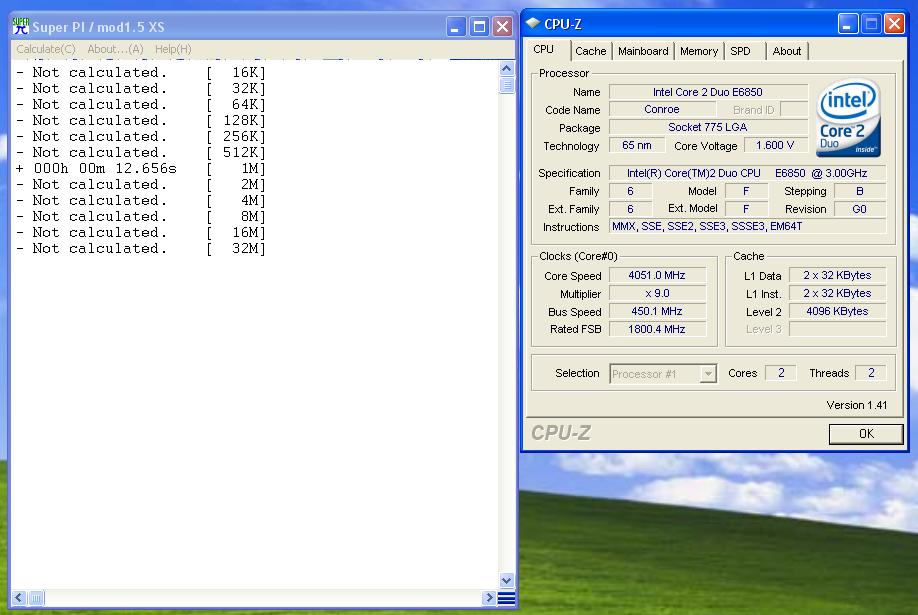Click Super PI horizontal scrollbar right arrow
This screenshot has height=615, width=918.
(x=489, y=597)
